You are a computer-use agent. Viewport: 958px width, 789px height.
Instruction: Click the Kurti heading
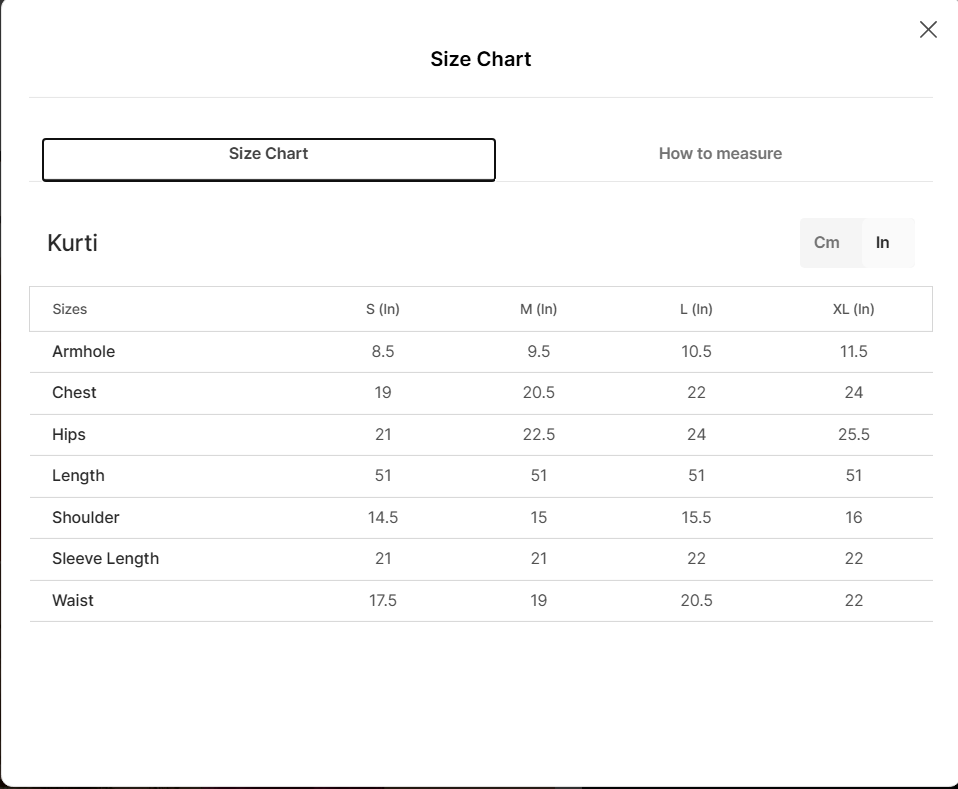click(x=72, y=243)
